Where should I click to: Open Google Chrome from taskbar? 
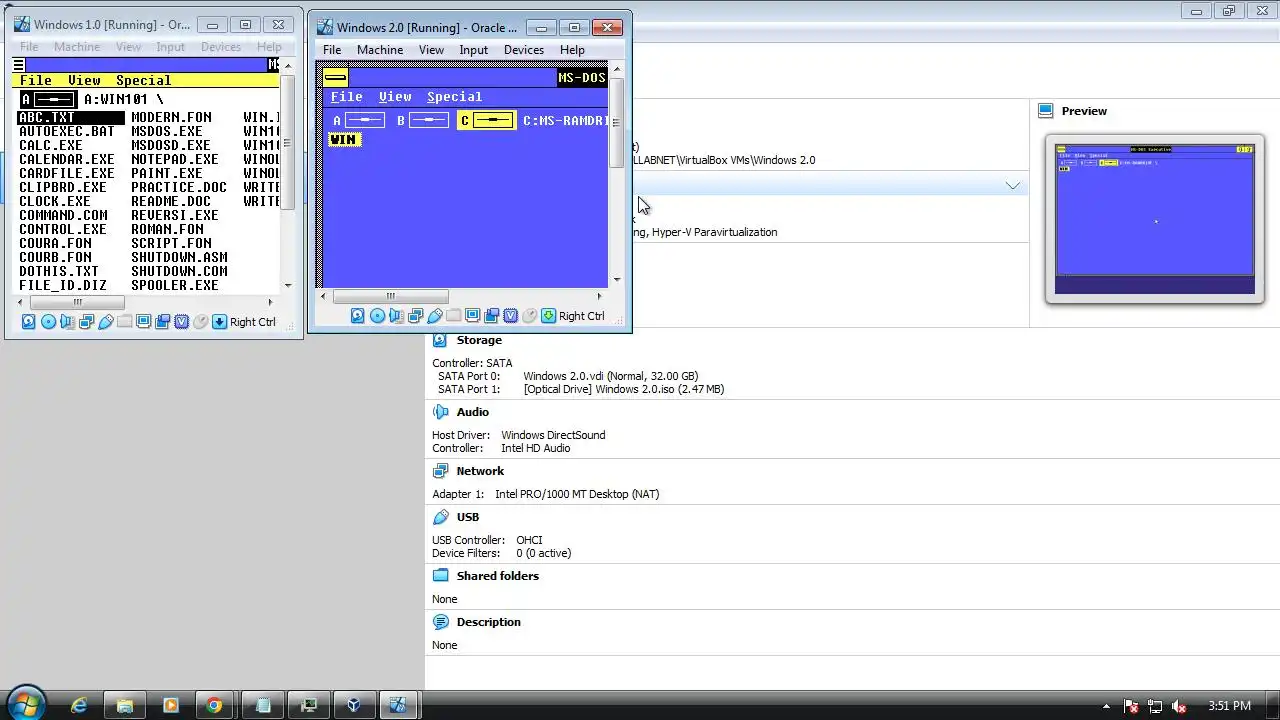tap(214, 705)
